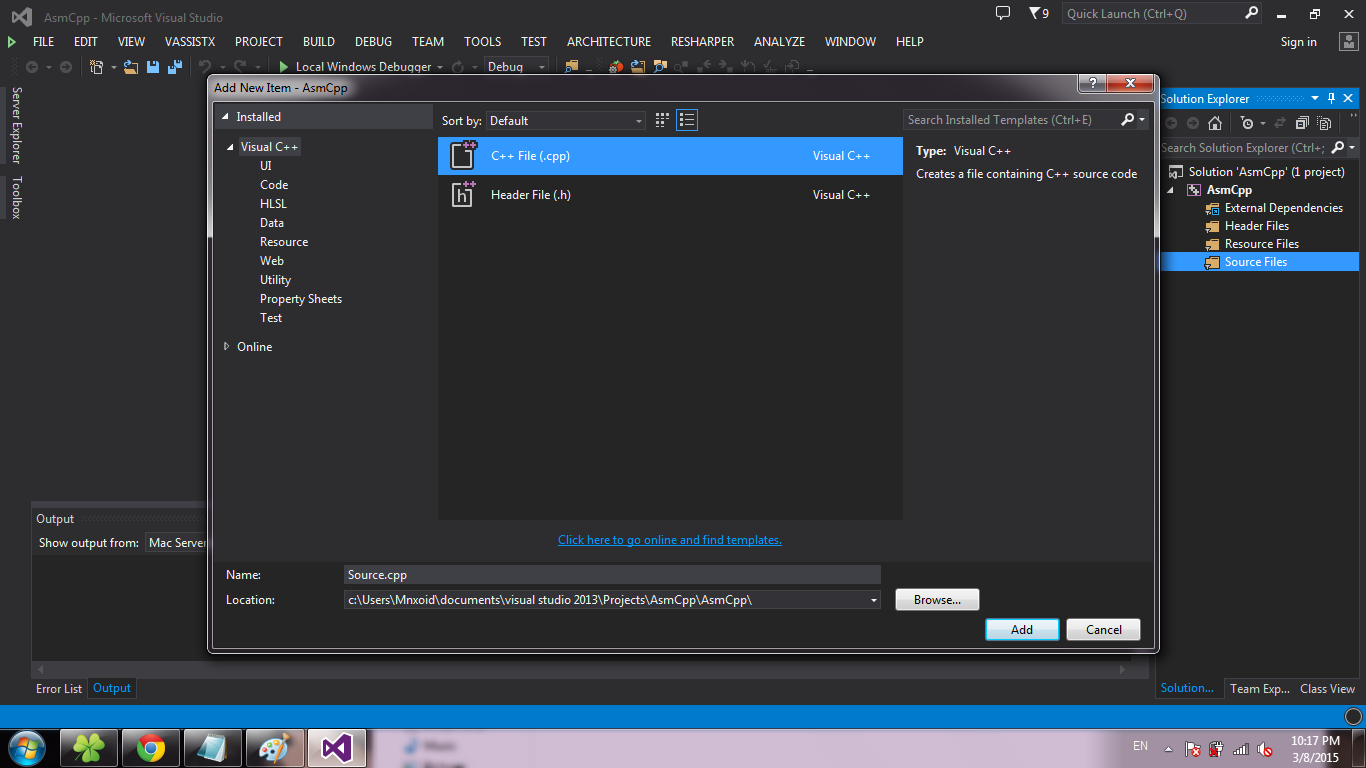Click the Name input field
The width and height of the screenshot is (1366, 768).
coord(612,575)
